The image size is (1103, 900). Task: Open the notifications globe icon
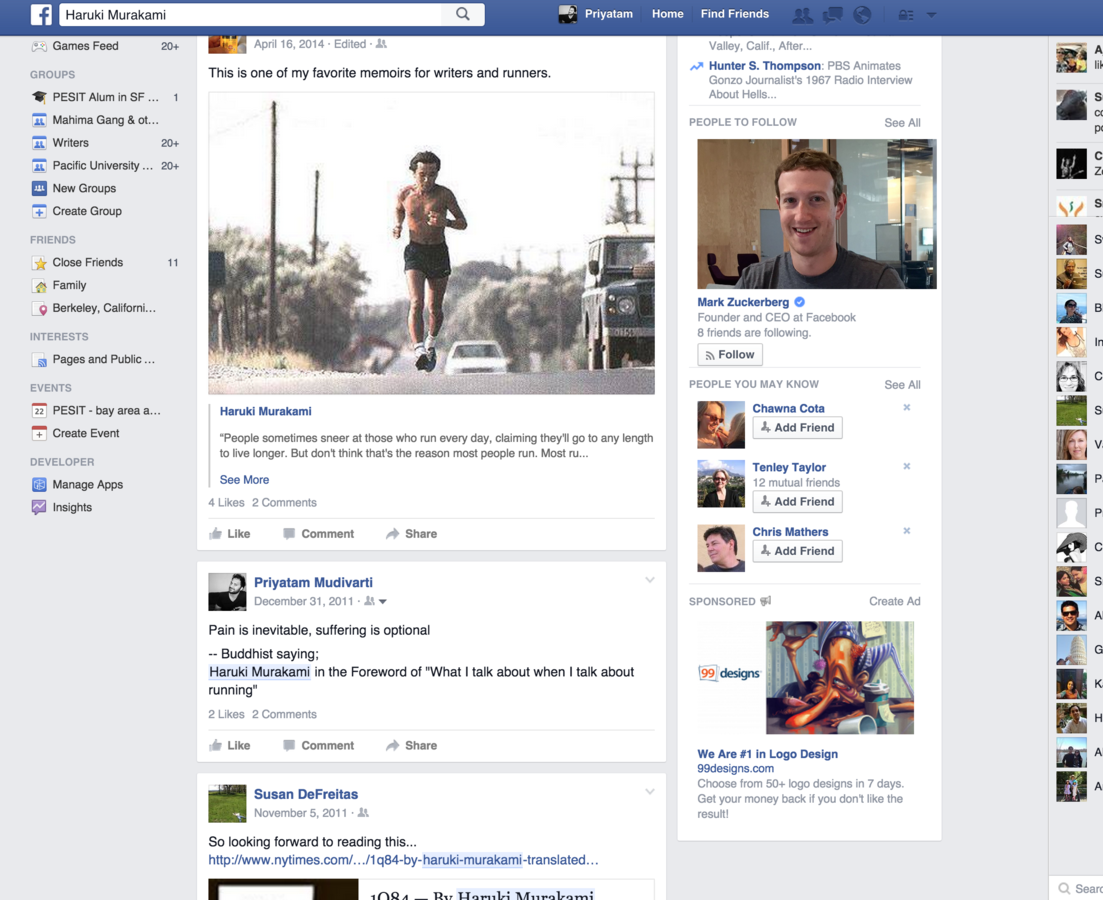[862, 15]
